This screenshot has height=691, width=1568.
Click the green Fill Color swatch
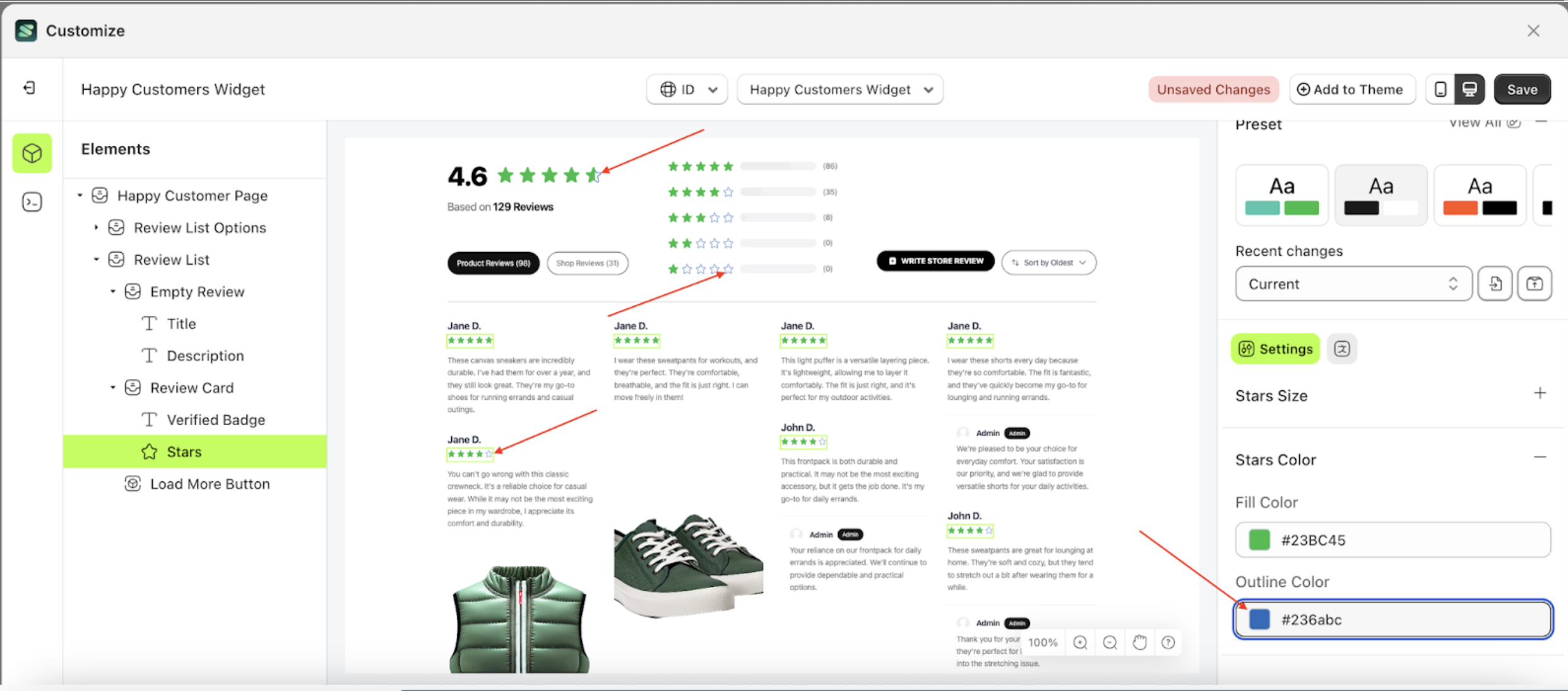tap(1259, 539)
